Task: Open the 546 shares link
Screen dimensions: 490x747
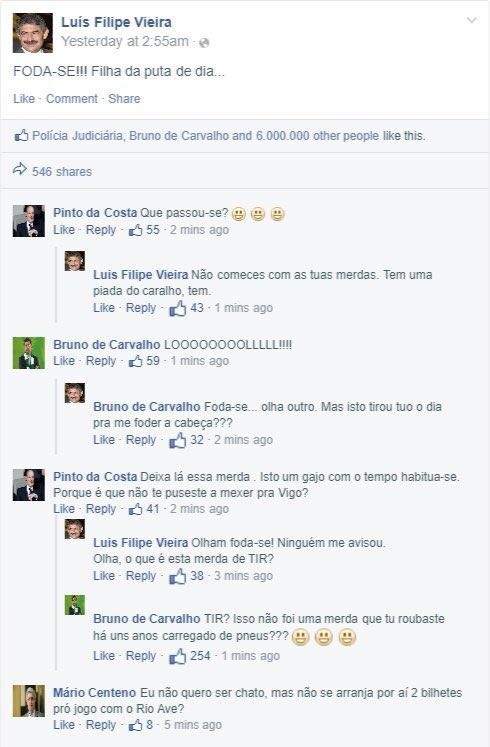Action: [62, 172]
